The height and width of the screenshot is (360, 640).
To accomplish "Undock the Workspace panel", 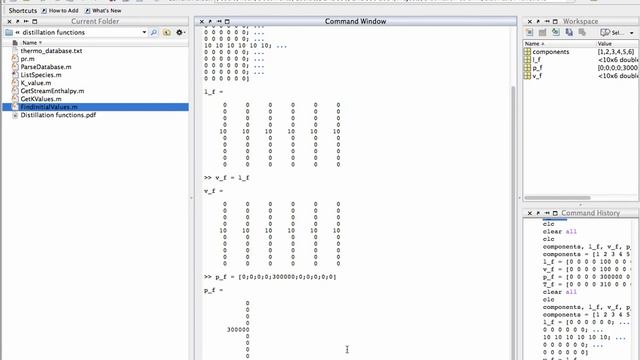I will coord(538,21).
